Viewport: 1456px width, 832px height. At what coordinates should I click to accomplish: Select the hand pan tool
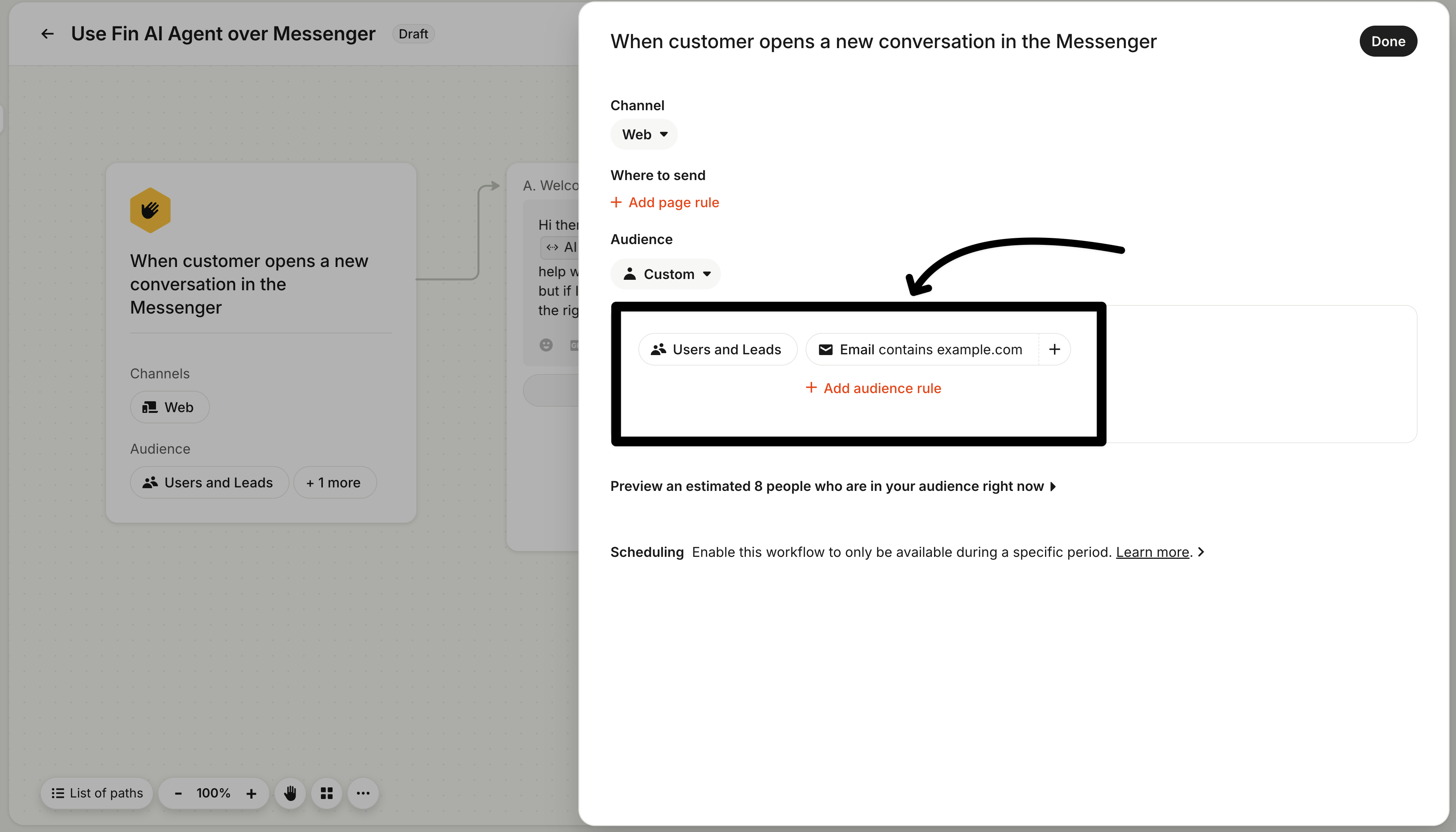point(290,793)
